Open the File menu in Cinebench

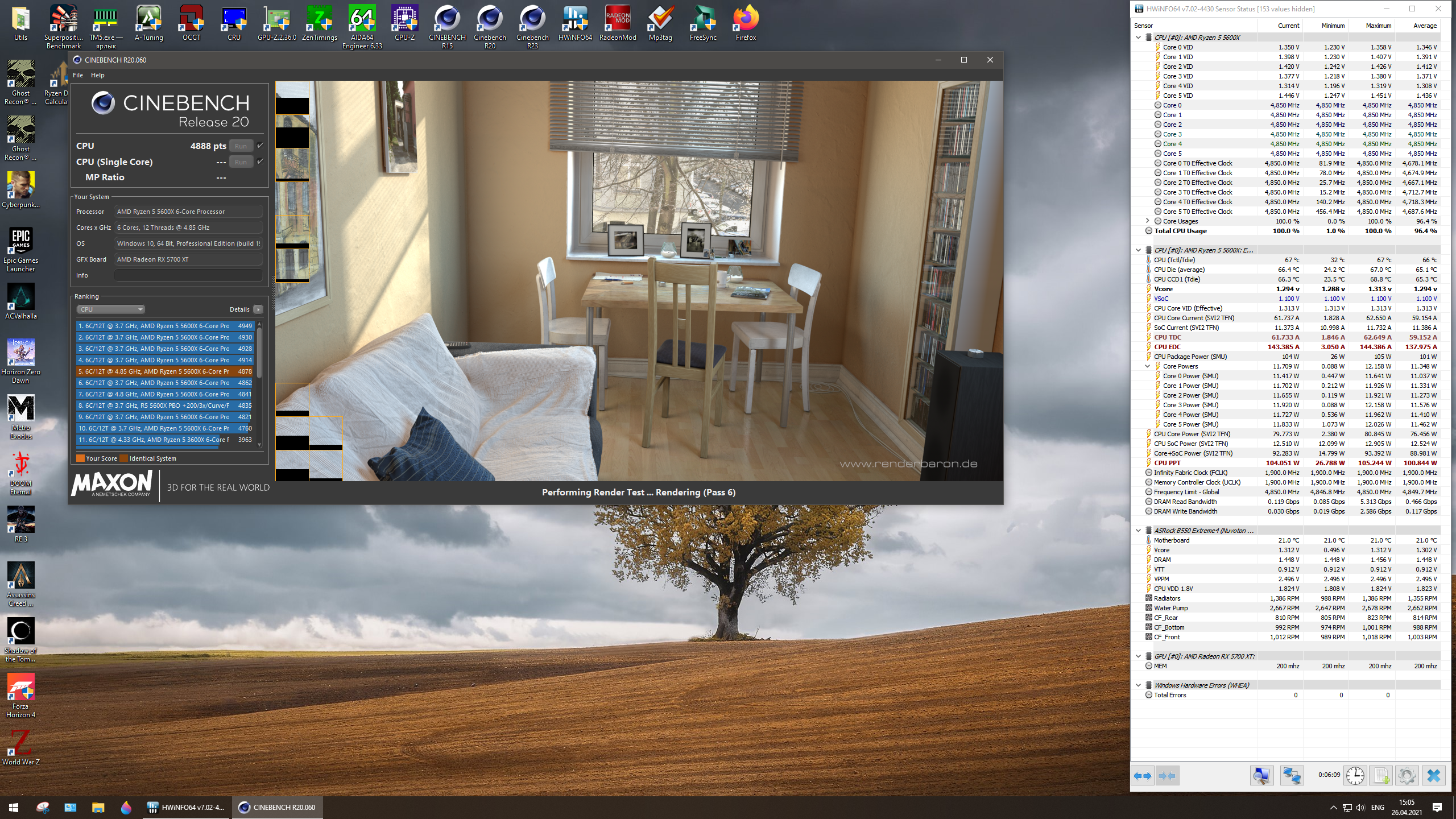pos(78,75)
